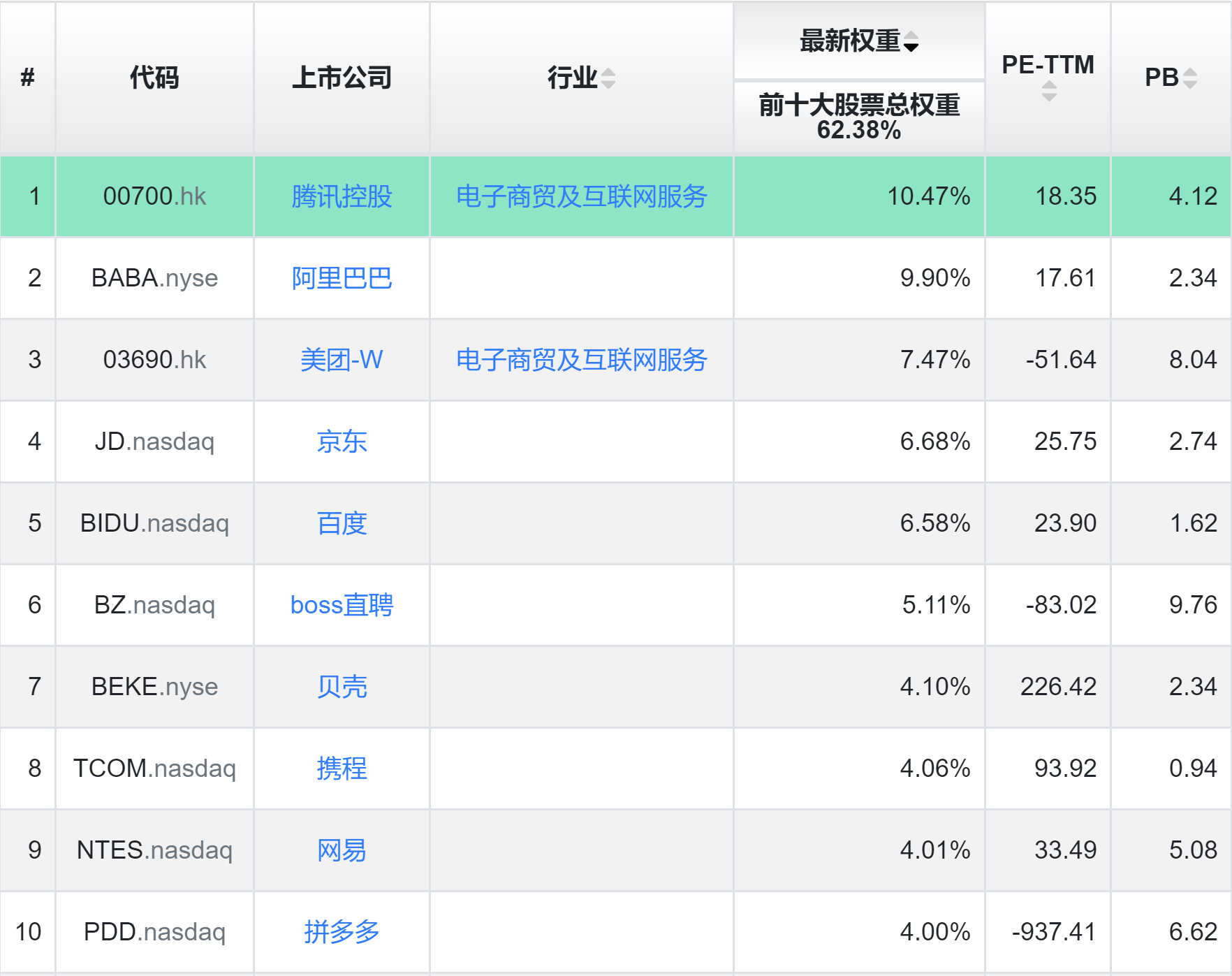Open 百度 company link

pyautogui.click(x=342, y=523)
